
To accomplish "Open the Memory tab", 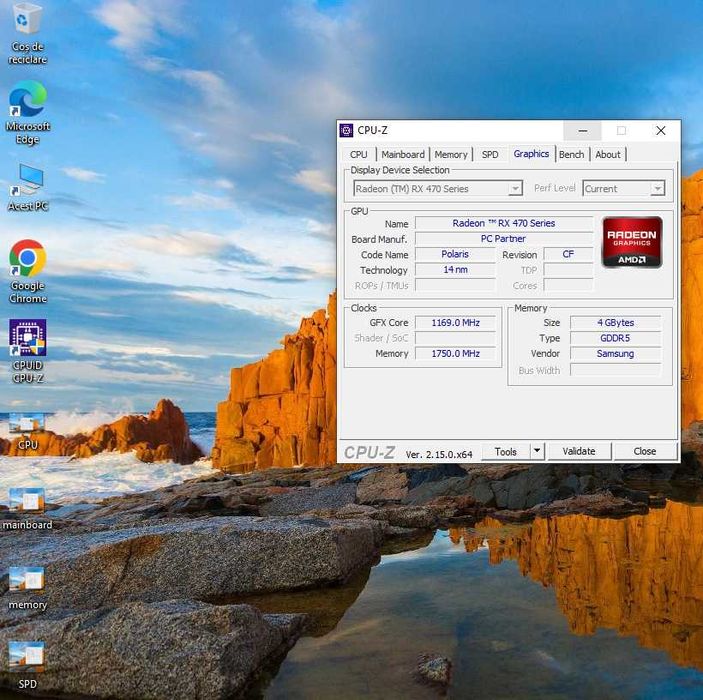I will coord(451,154).
